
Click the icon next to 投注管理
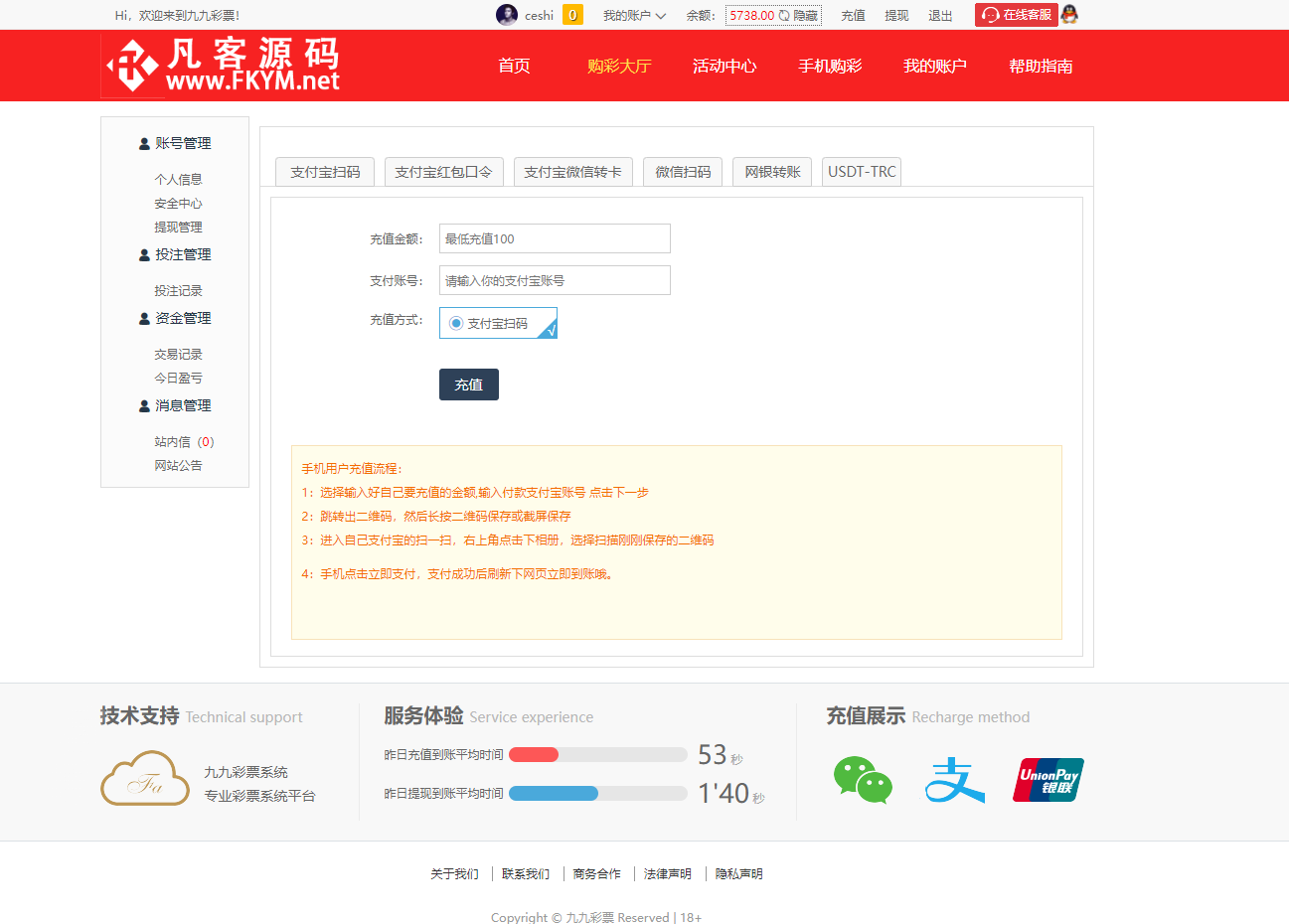click(x=143, y=253)
